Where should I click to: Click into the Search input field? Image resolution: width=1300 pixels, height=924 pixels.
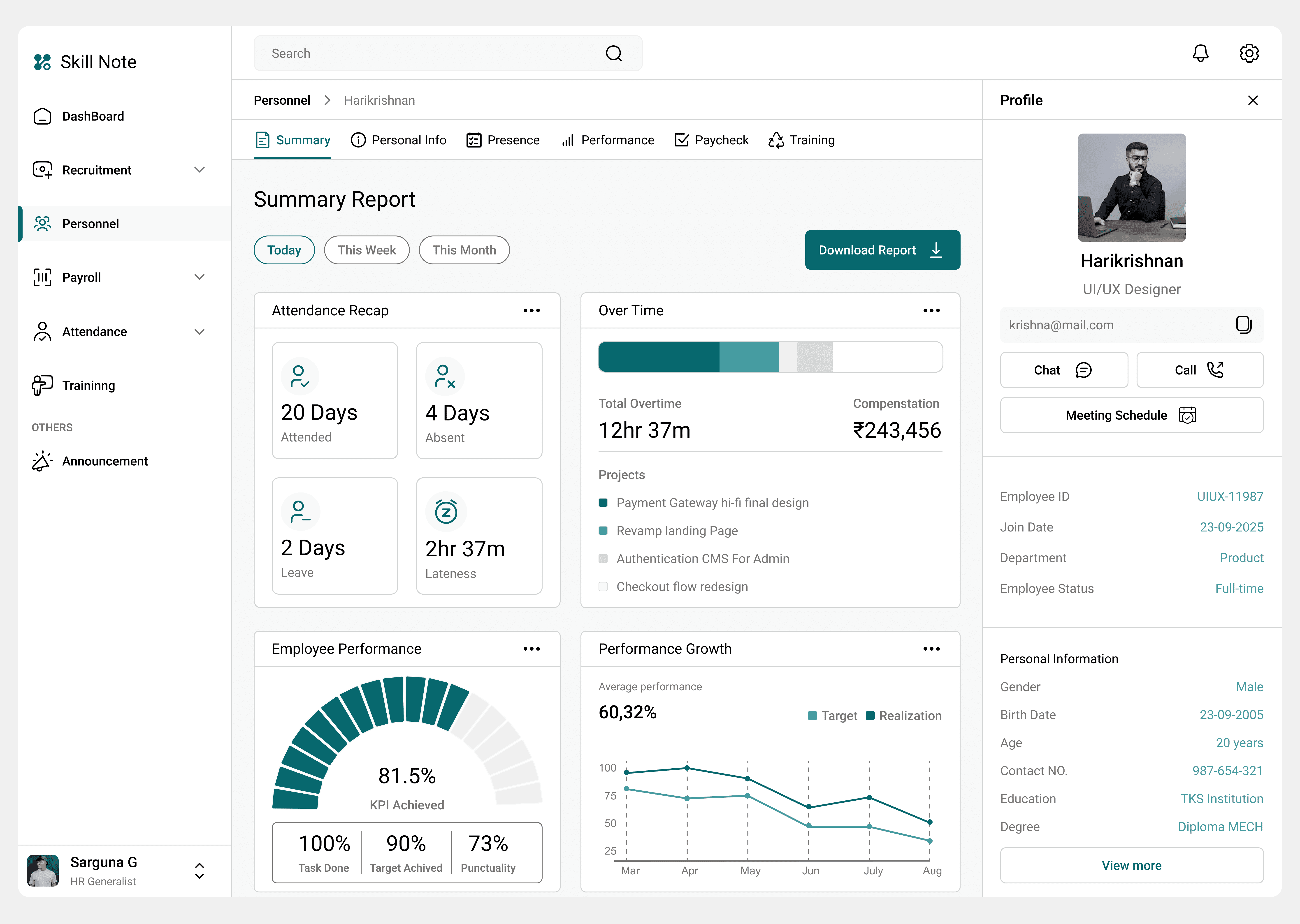click(427, 53)
